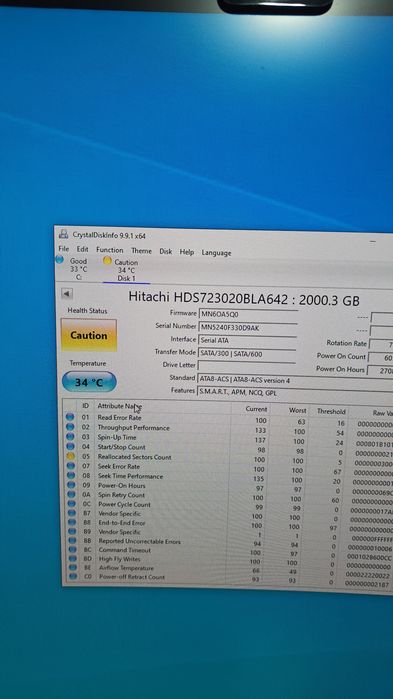Viewport: 393px width, 699px height.
Task: Click the yellow Caution health status button
Action: point(89,335)
